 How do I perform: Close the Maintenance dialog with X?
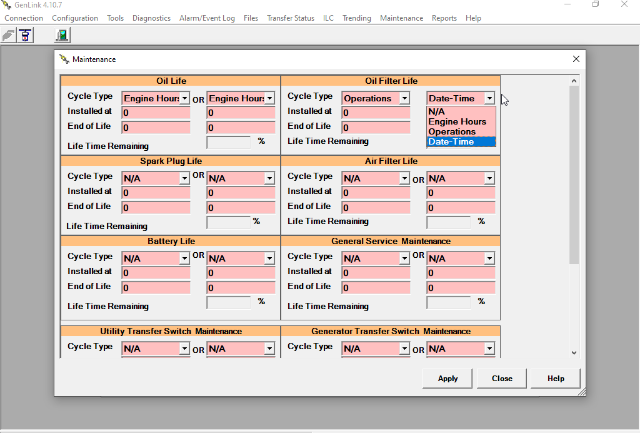tap(576, 59)
